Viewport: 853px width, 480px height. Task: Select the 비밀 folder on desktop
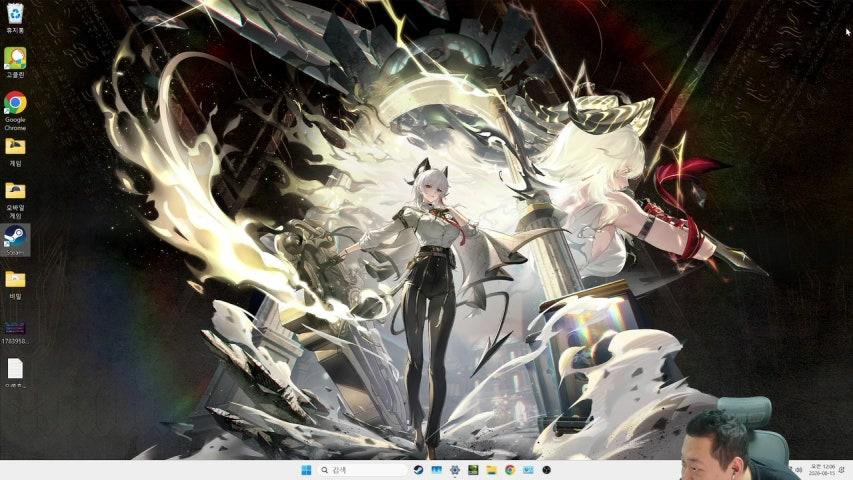pos(15,285)
